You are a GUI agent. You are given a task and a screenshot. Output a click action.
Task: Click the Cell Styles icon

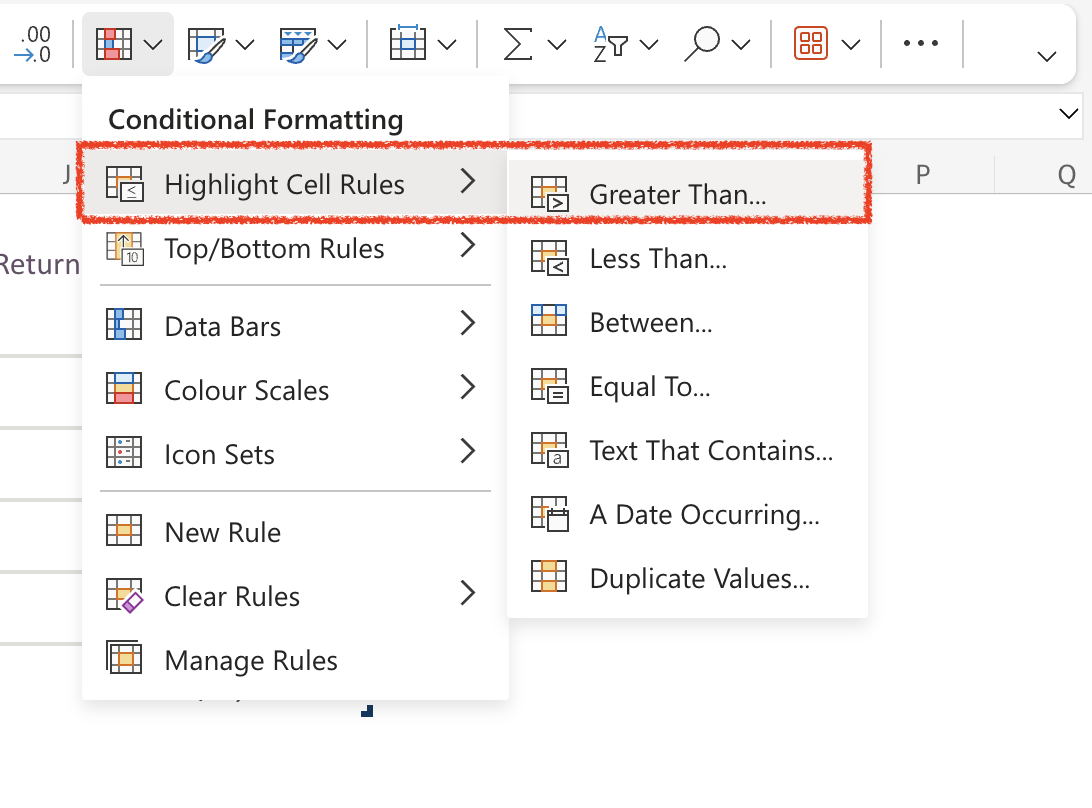tap(299, 44)
